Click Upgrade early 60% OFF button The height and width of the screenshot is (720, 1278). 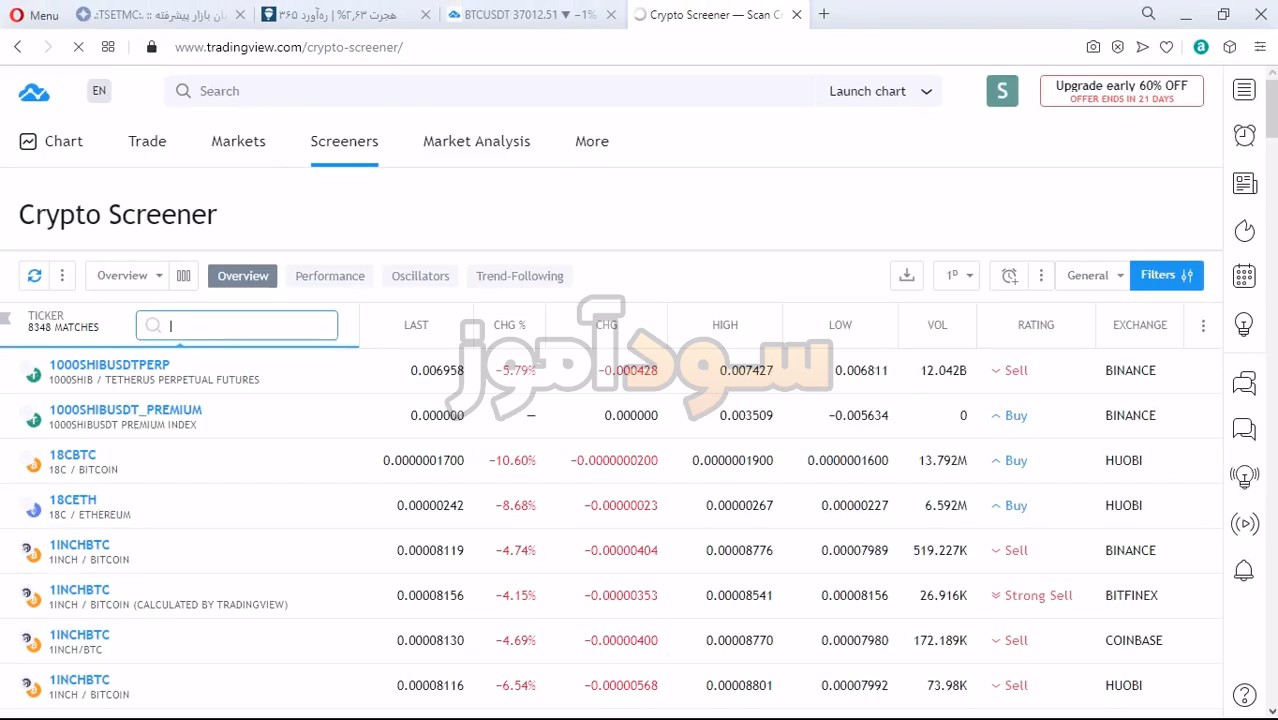coord(1122,91)
